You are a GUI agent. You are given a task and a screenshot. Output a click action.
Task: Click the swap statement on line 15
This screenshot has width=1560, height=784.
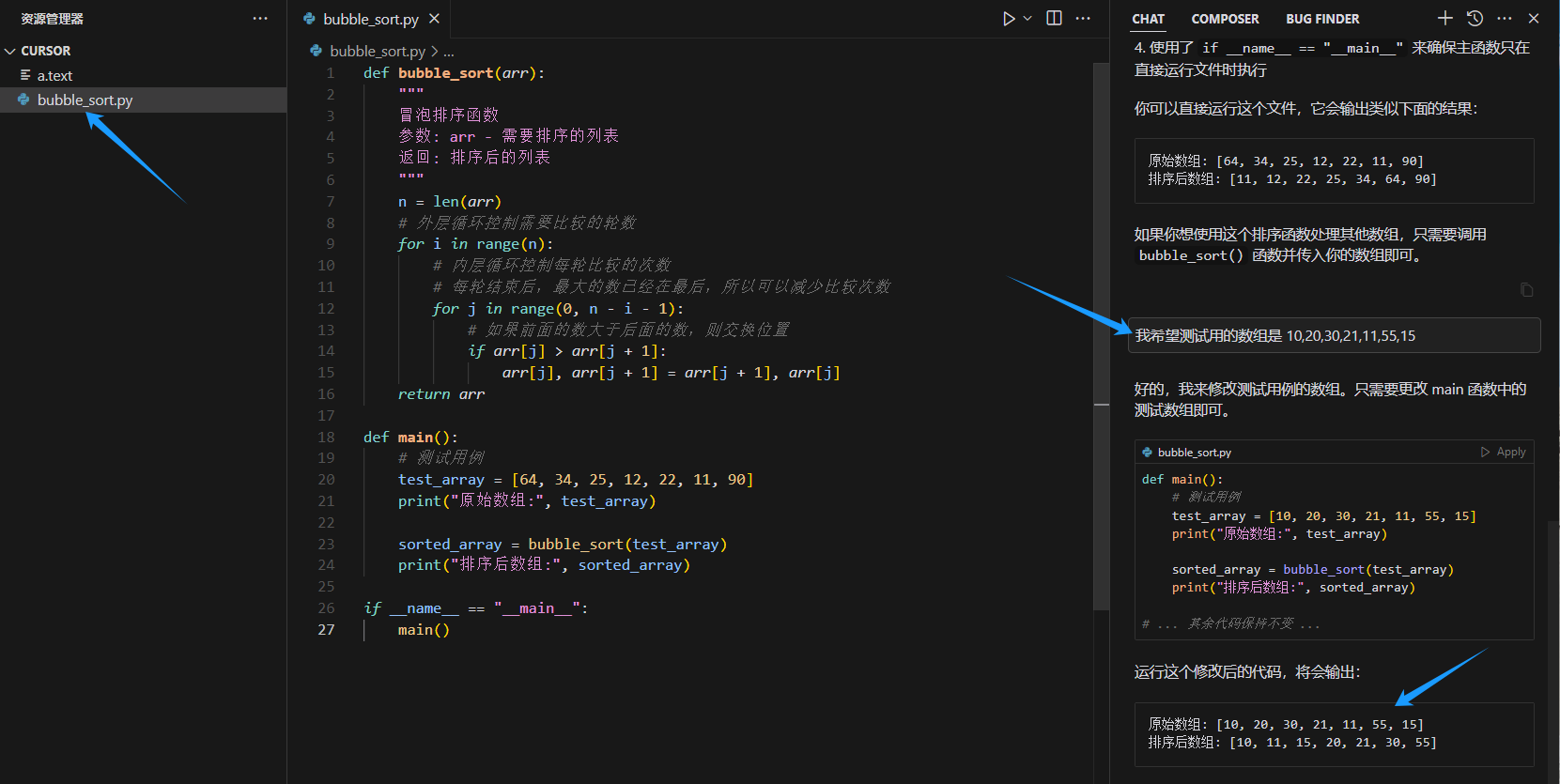pos(671,373)
